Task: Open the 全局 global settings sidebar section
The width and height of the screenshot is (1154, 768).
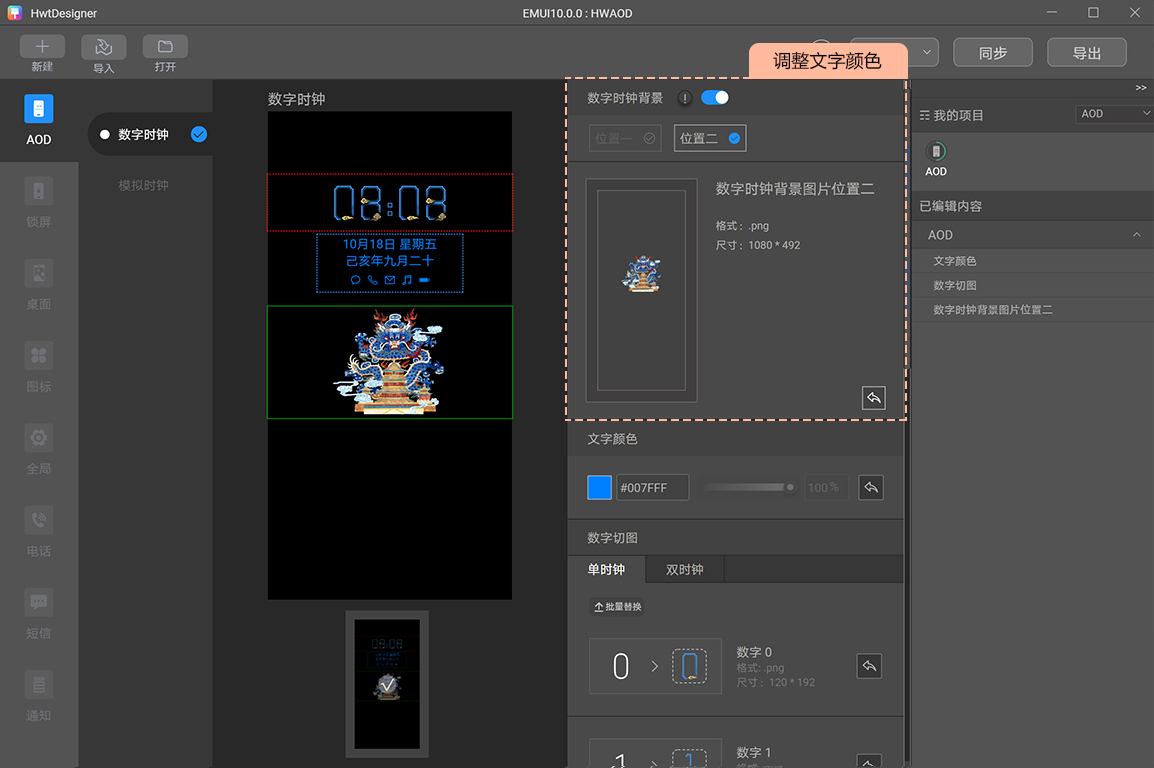Action: (x=39, y=450)
